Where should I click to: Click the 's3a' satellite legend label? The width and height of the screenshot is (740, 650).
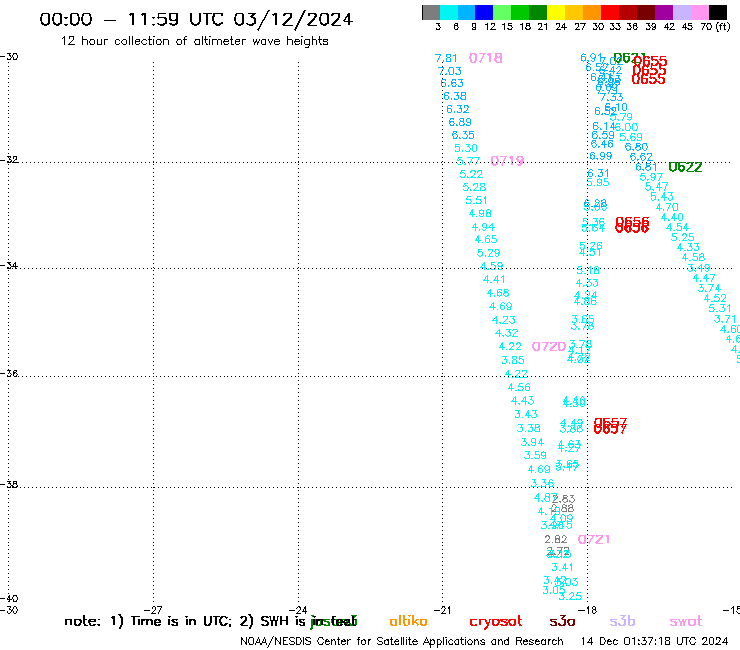click(x=562, y=621)
